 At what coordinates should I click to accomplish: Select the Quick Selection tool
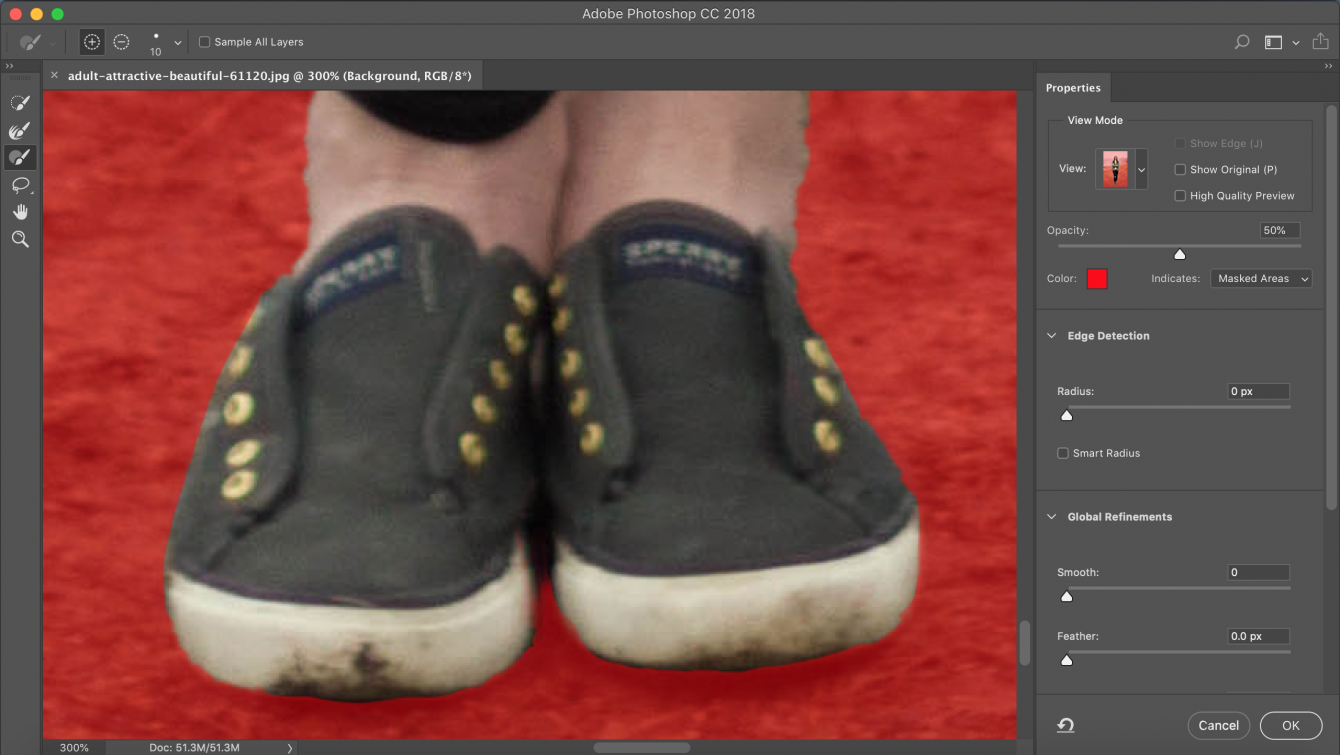pos(20,103)
